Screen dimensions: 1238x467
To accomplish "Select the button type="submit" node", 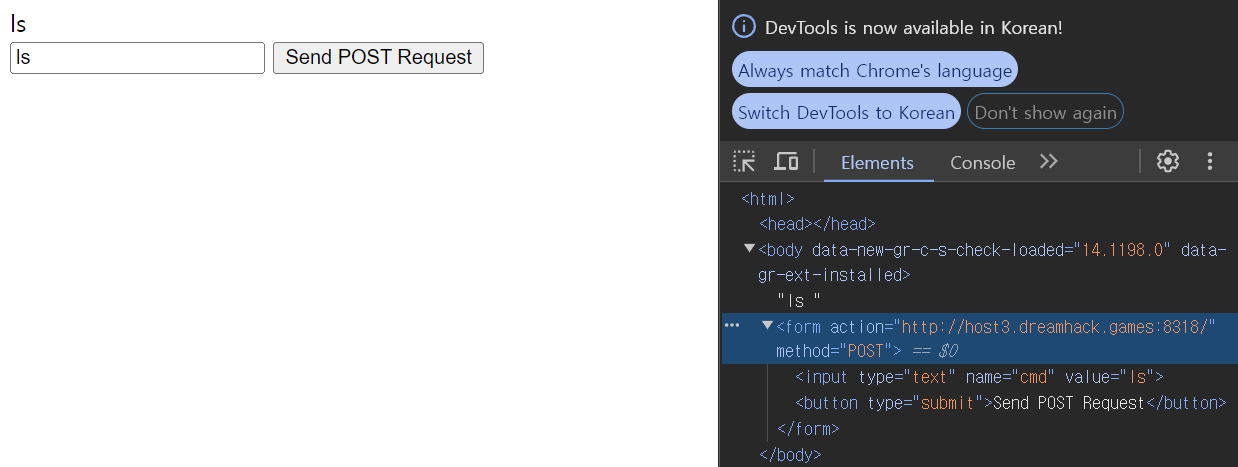I will coord(1010,403).
